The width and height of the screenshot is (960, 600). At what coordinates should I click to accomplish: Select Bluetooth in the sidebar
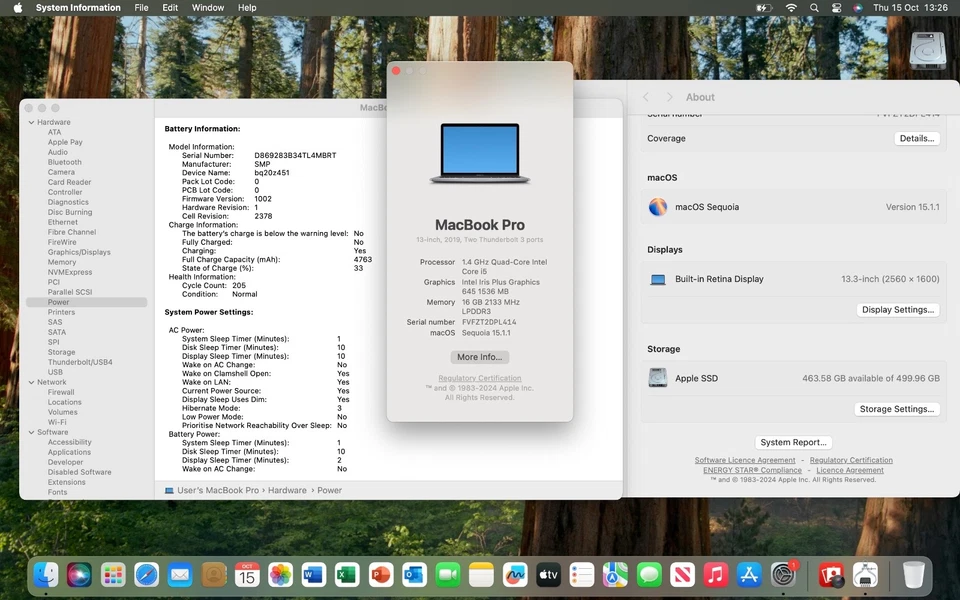[x=64, y=162]
